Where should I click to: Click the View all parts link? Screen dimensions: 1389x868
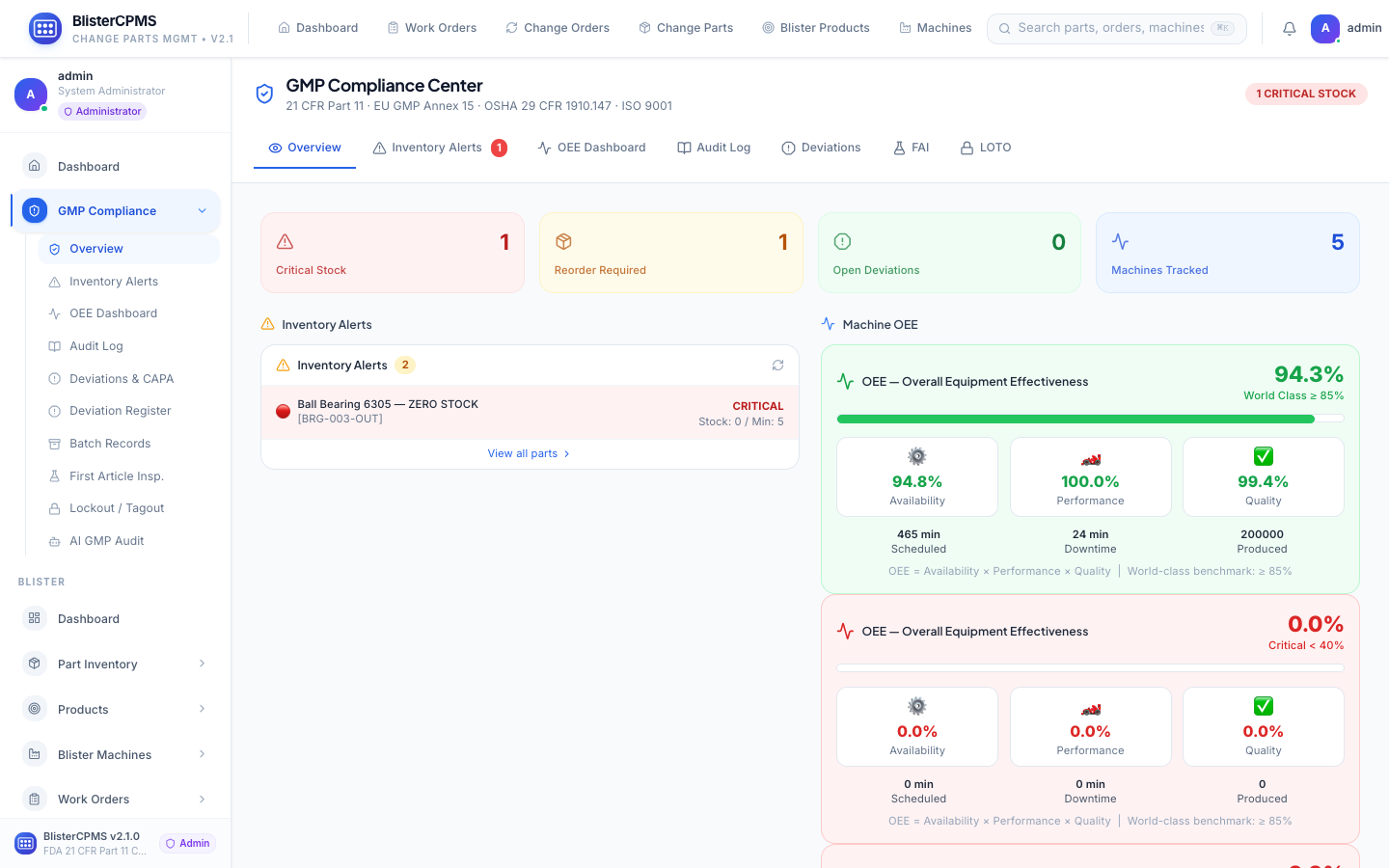click(x=530, y=453)
